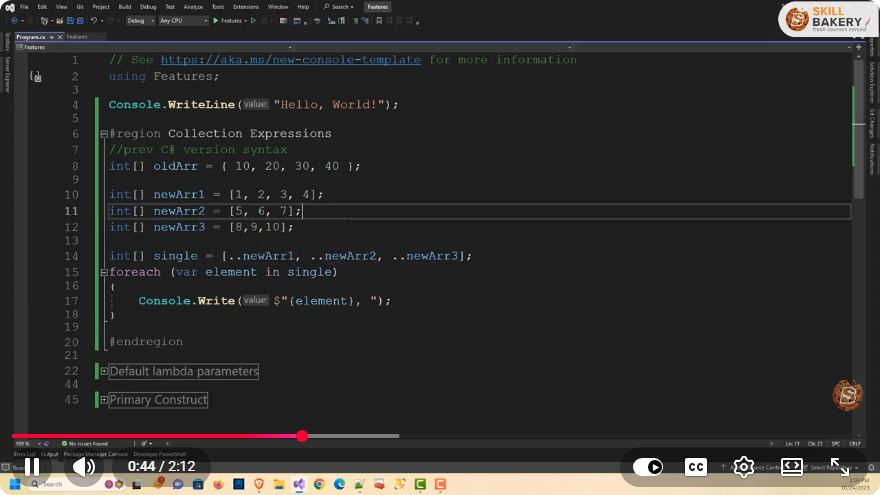Open Microsoft Edge from the taskbar

[340, 484]
